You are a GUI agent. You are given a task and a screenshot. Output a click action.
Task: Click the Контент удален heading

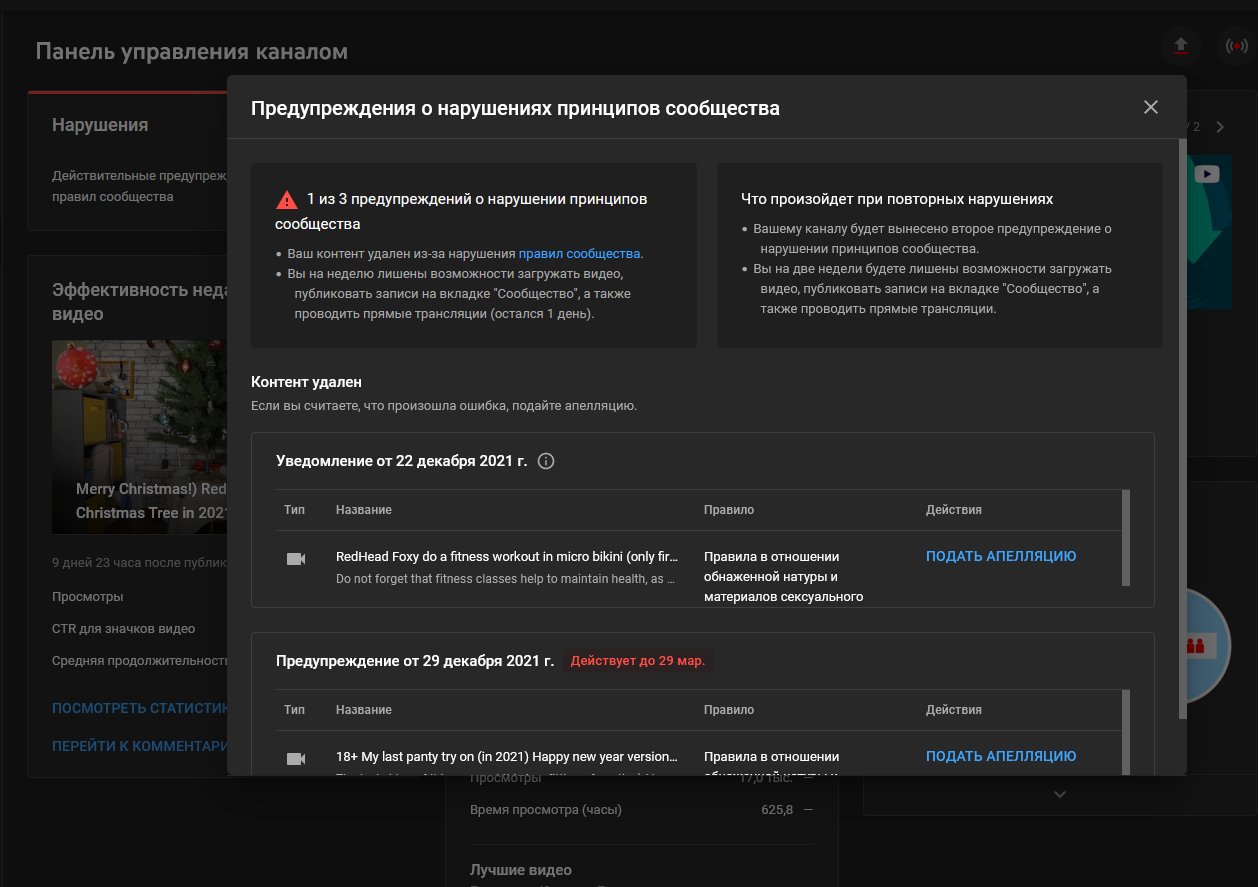point(306,382)
